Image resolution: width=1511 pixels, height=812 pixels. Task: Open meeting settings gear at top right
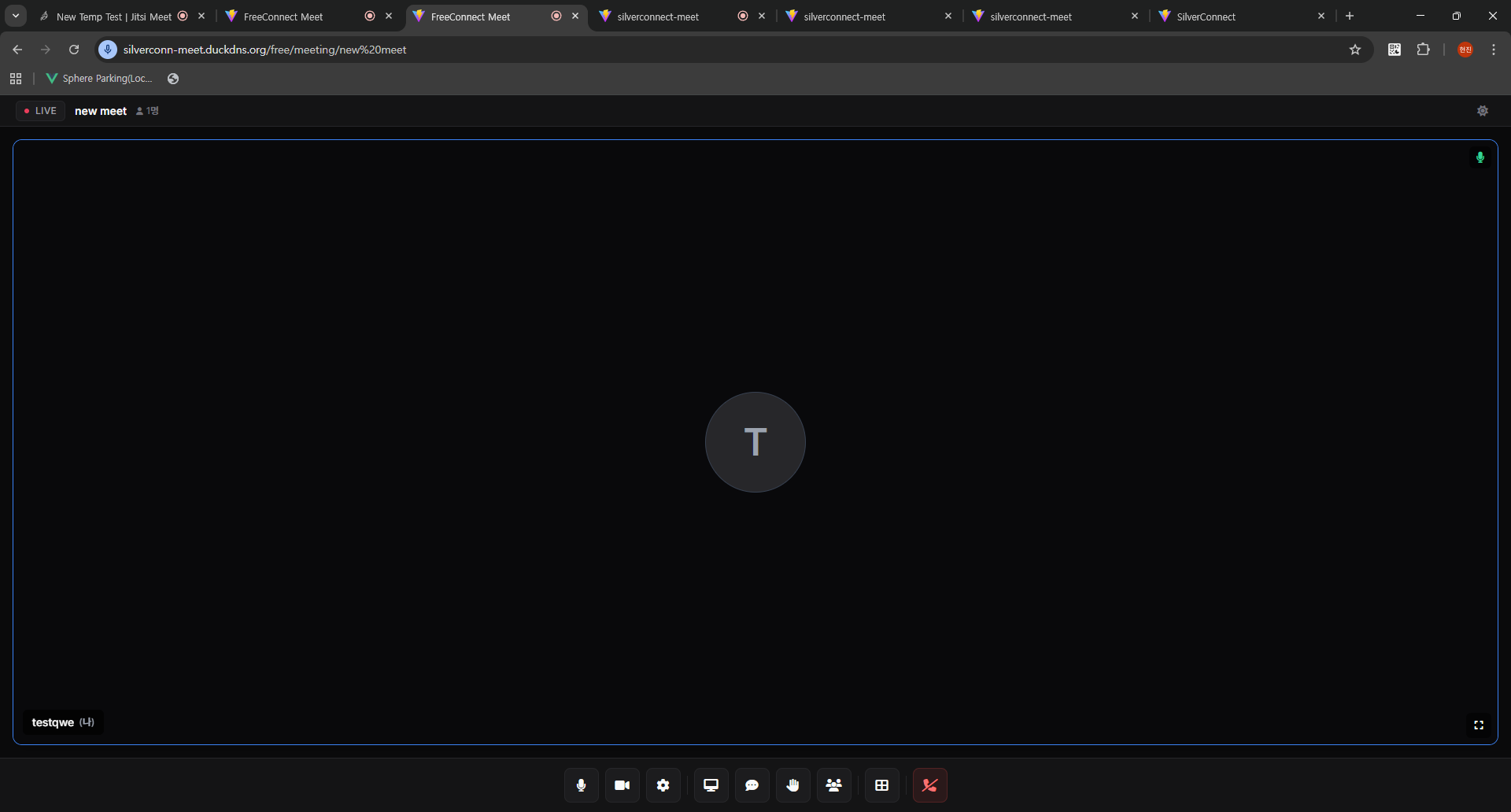pyautogui.click(x=1482, y=111)
